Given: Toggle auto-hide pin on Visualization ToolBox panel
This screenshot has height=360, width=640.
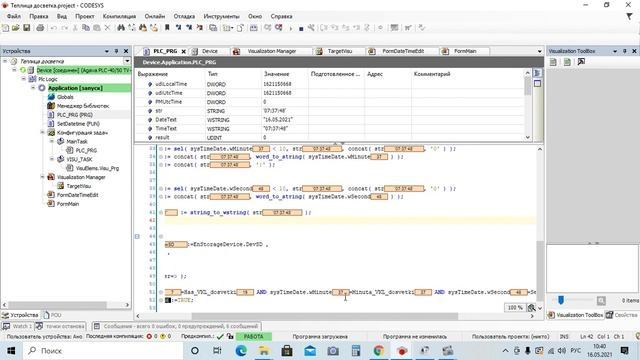Looking at the screenshot, I should coord(624,51).
